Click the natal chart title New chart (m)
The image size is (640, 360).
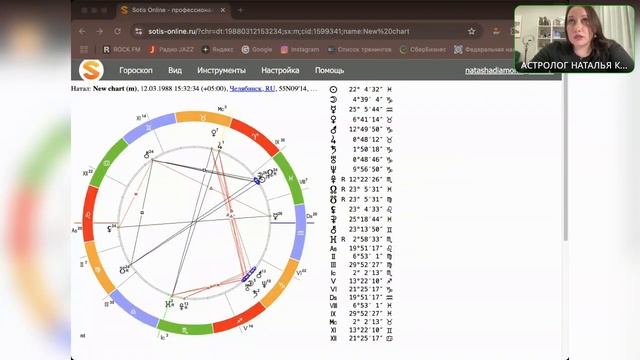pos(115,89)
